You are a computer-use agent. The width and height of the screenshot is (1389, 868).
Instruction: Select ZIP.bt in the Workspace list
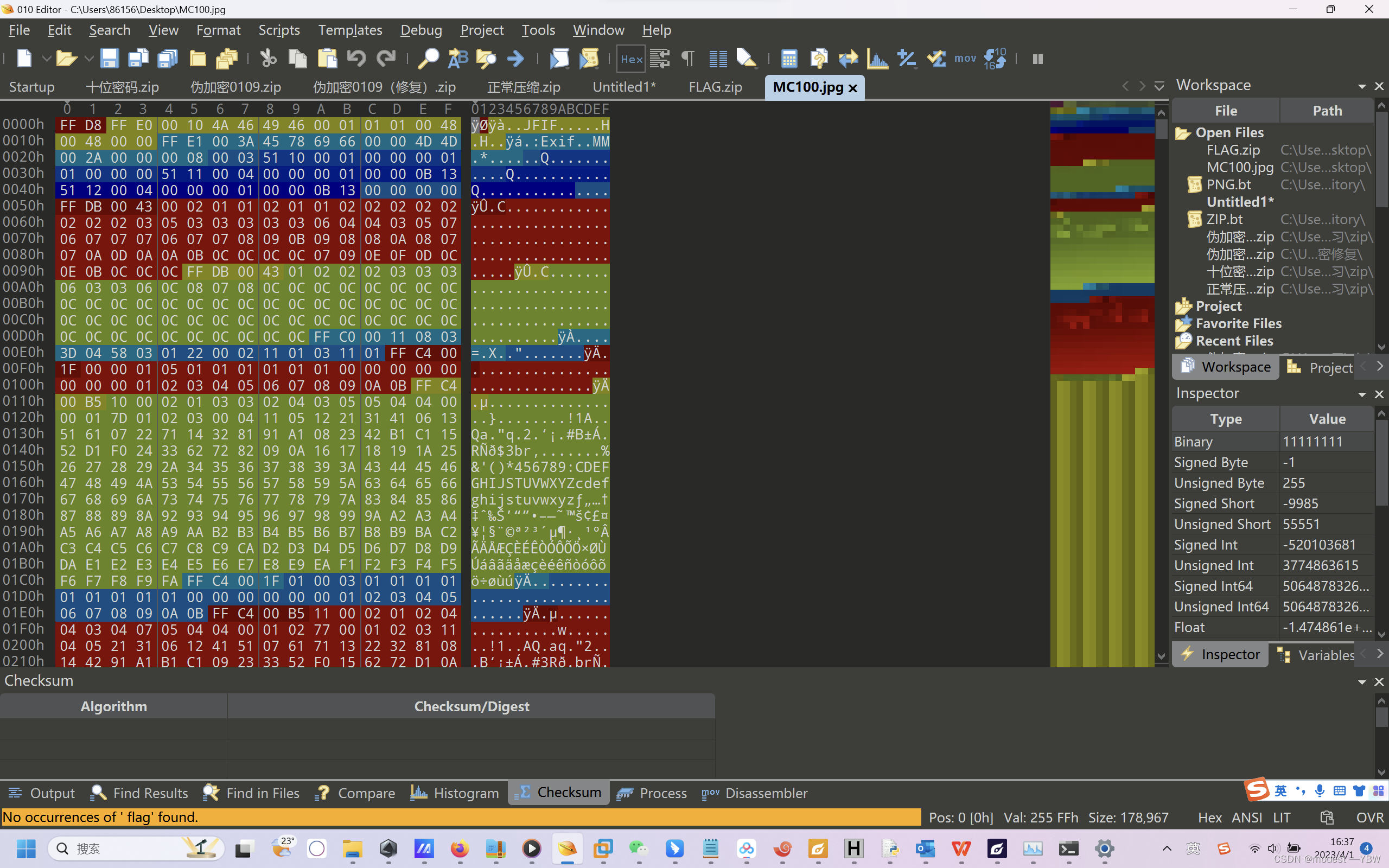1224,219
